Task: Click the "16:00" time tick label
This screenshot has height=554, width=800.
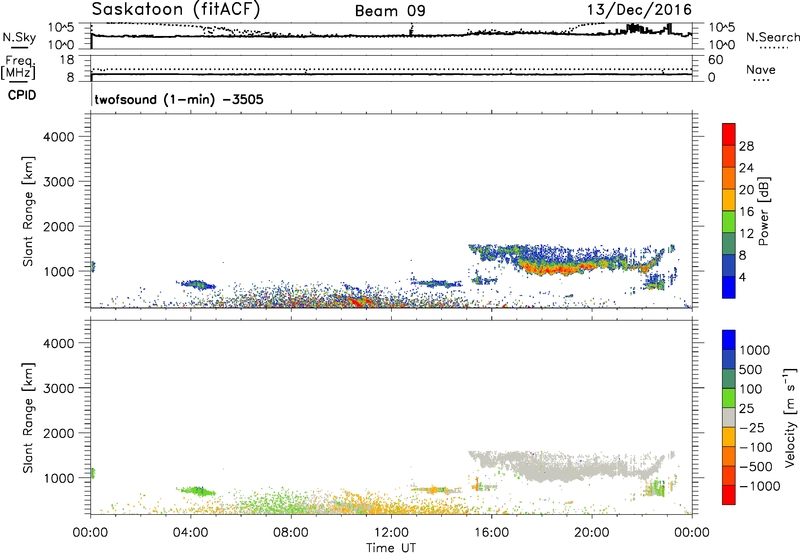Action: tap(491, 533)
